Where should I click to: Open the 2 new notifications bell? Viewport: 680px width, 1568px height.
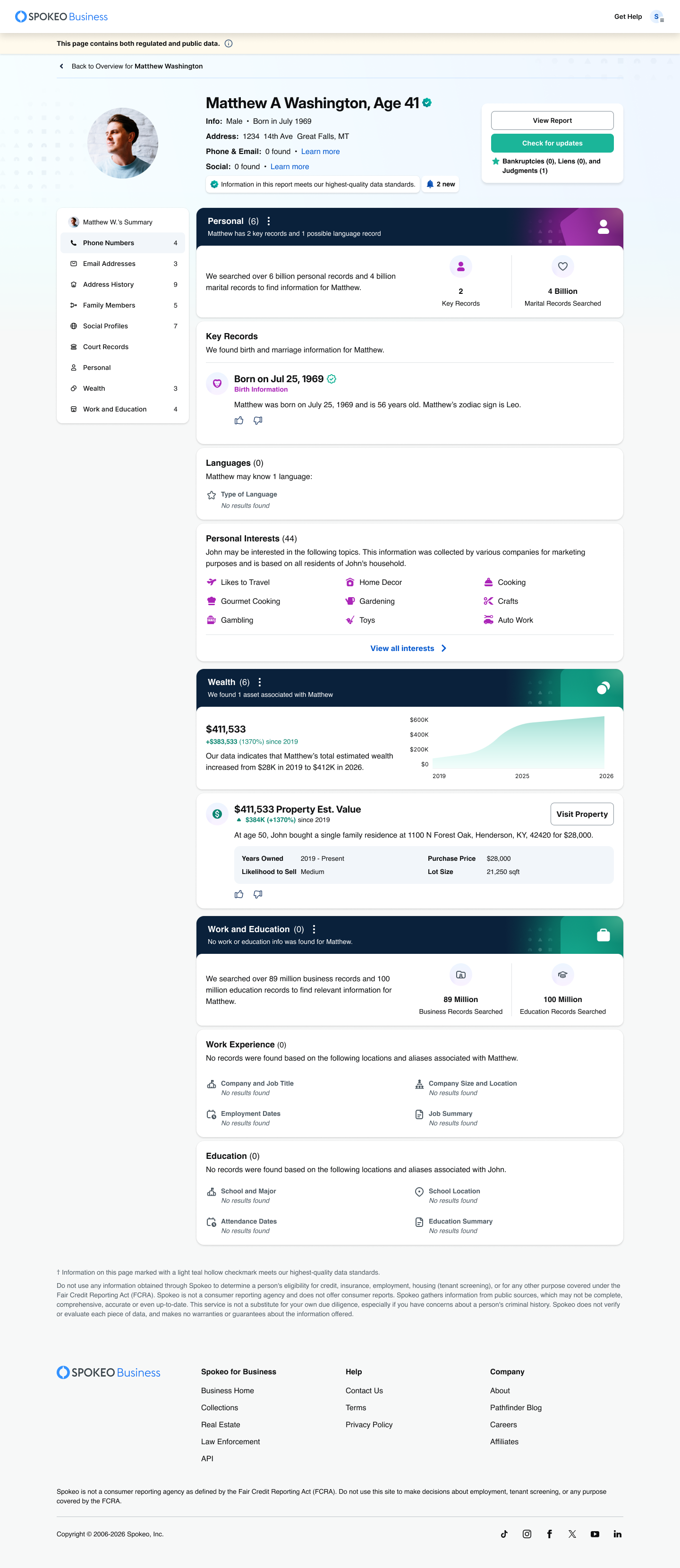click(441, 184)
